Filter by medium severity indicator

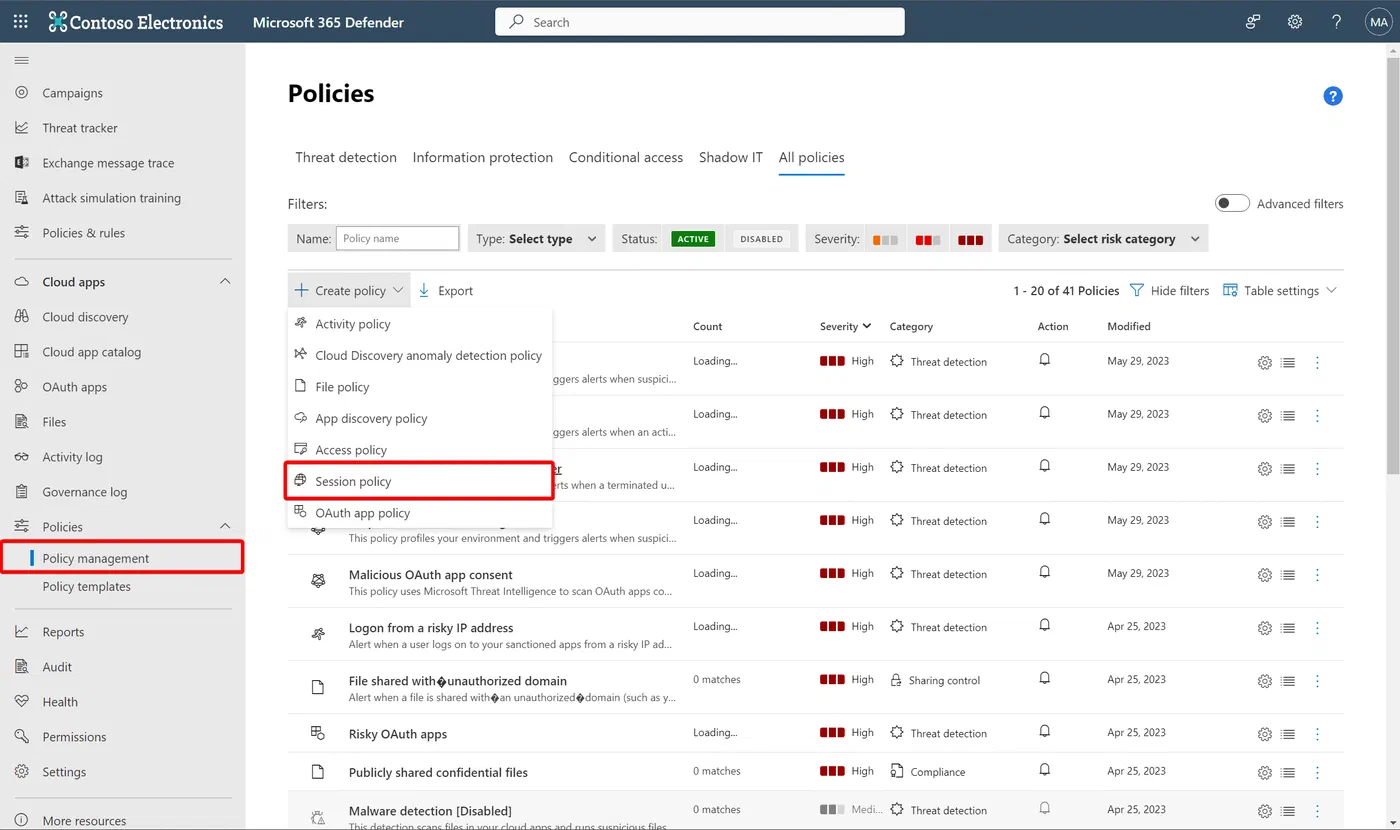coord(928,240)
